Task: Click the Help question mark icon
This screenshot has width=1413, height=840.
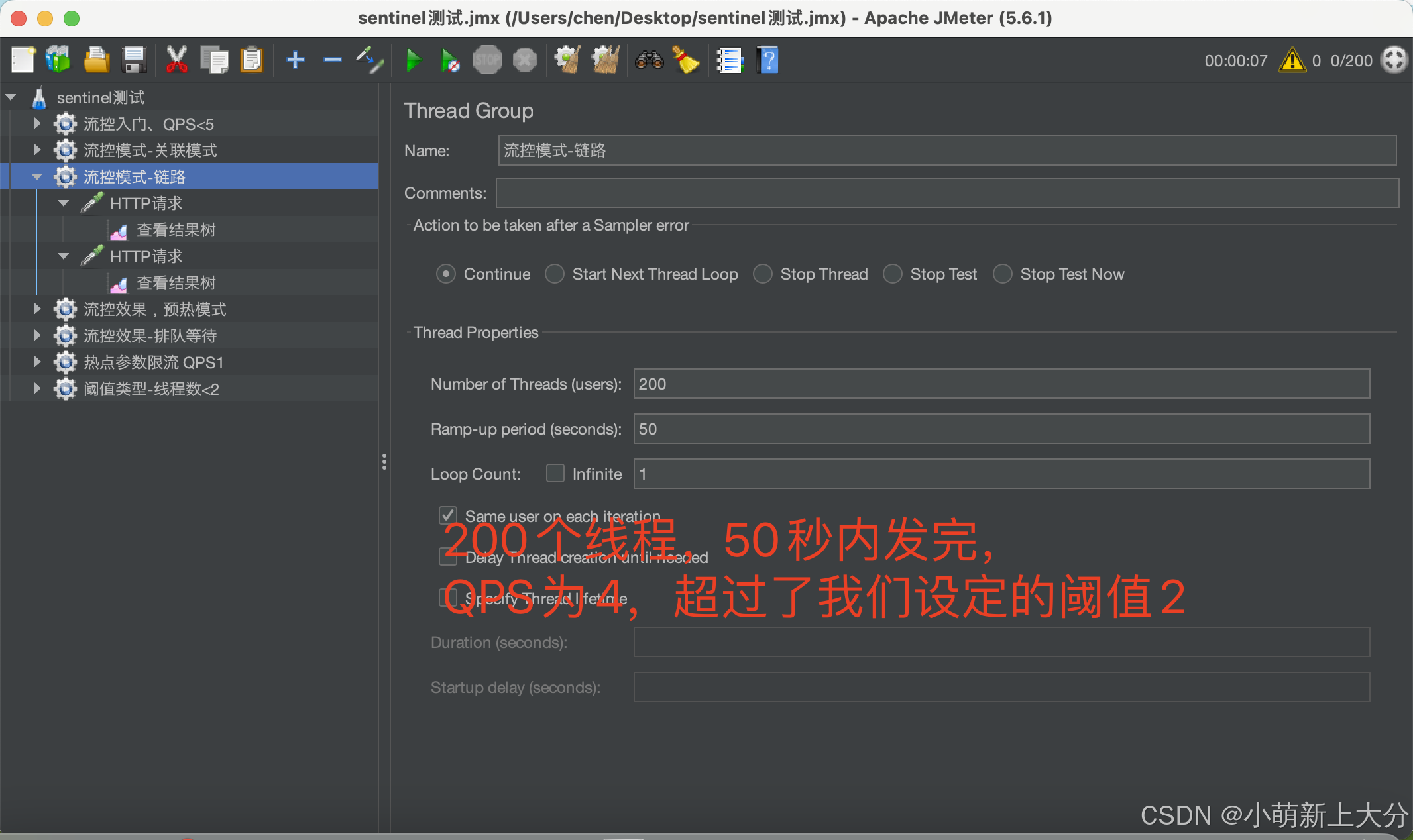Action: [x=767, y=60]
